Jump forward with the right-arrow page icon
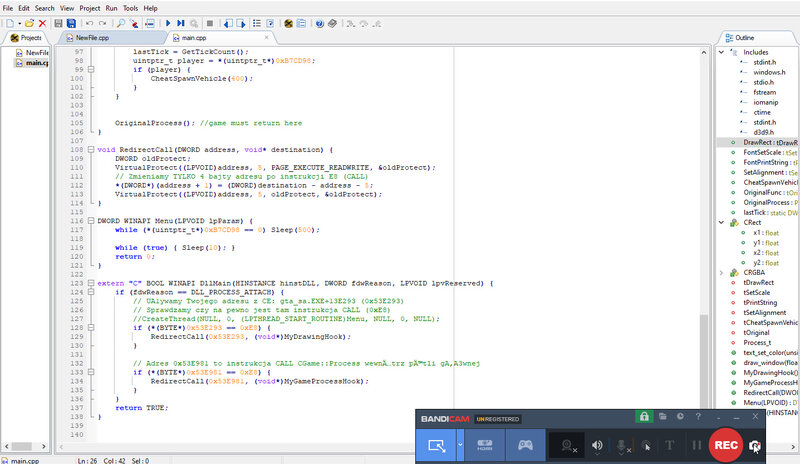 click(x=241, y=23)
